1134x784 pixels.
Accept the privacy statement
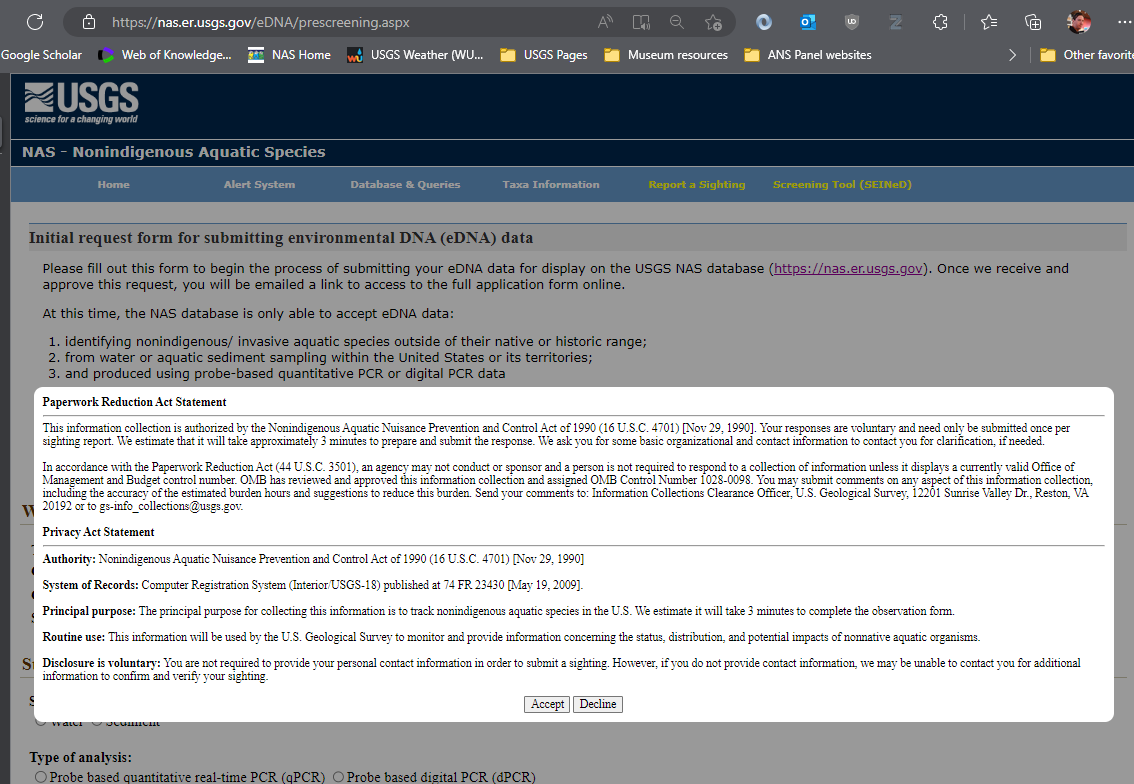[x=547, y=704]
